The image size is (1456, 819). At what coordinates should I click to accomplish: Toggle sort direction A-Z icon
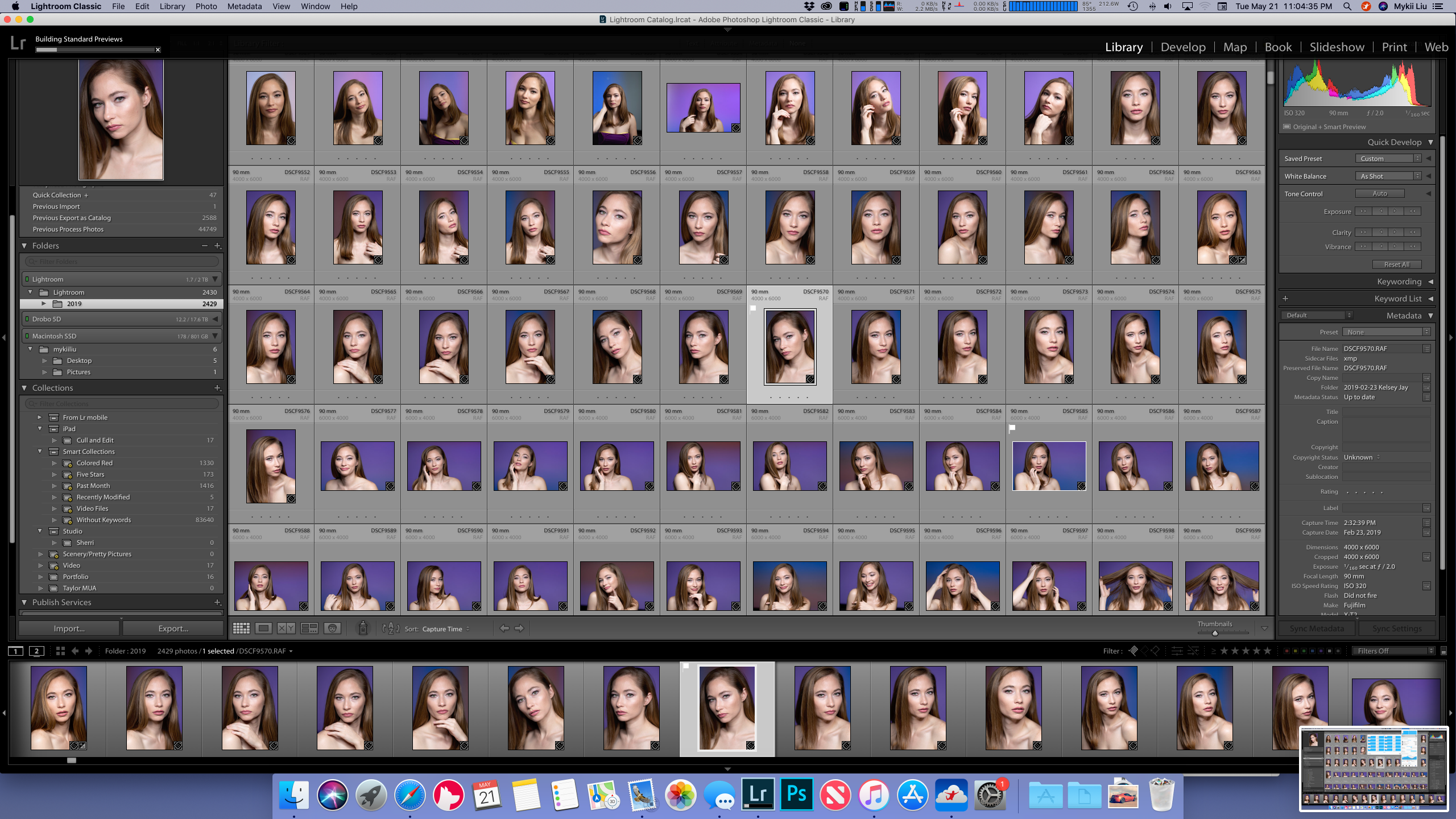[x=391, y=628]
